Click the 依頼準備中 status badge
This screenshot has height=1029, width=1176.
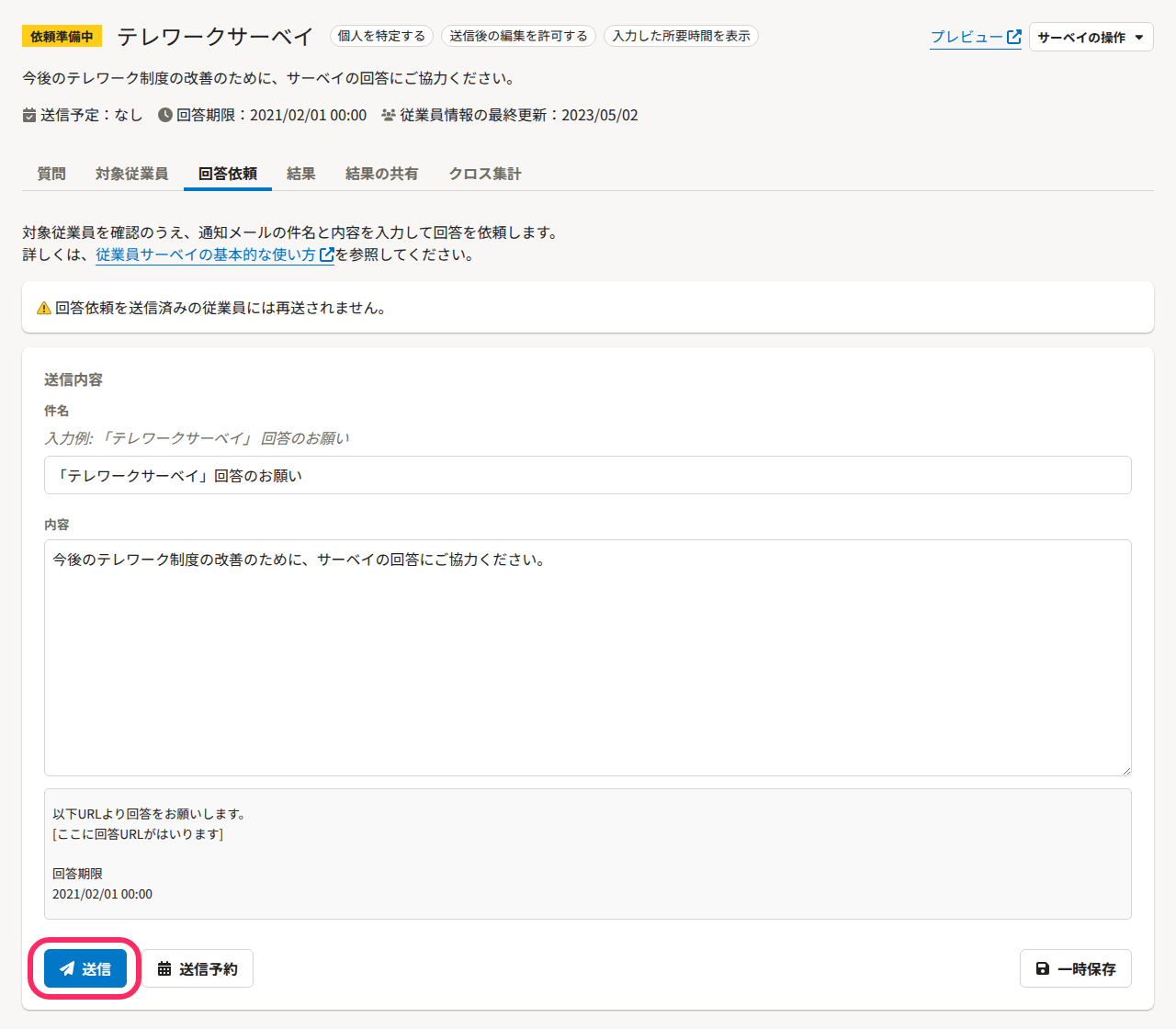pyautogui.click(x=62, y=37)
